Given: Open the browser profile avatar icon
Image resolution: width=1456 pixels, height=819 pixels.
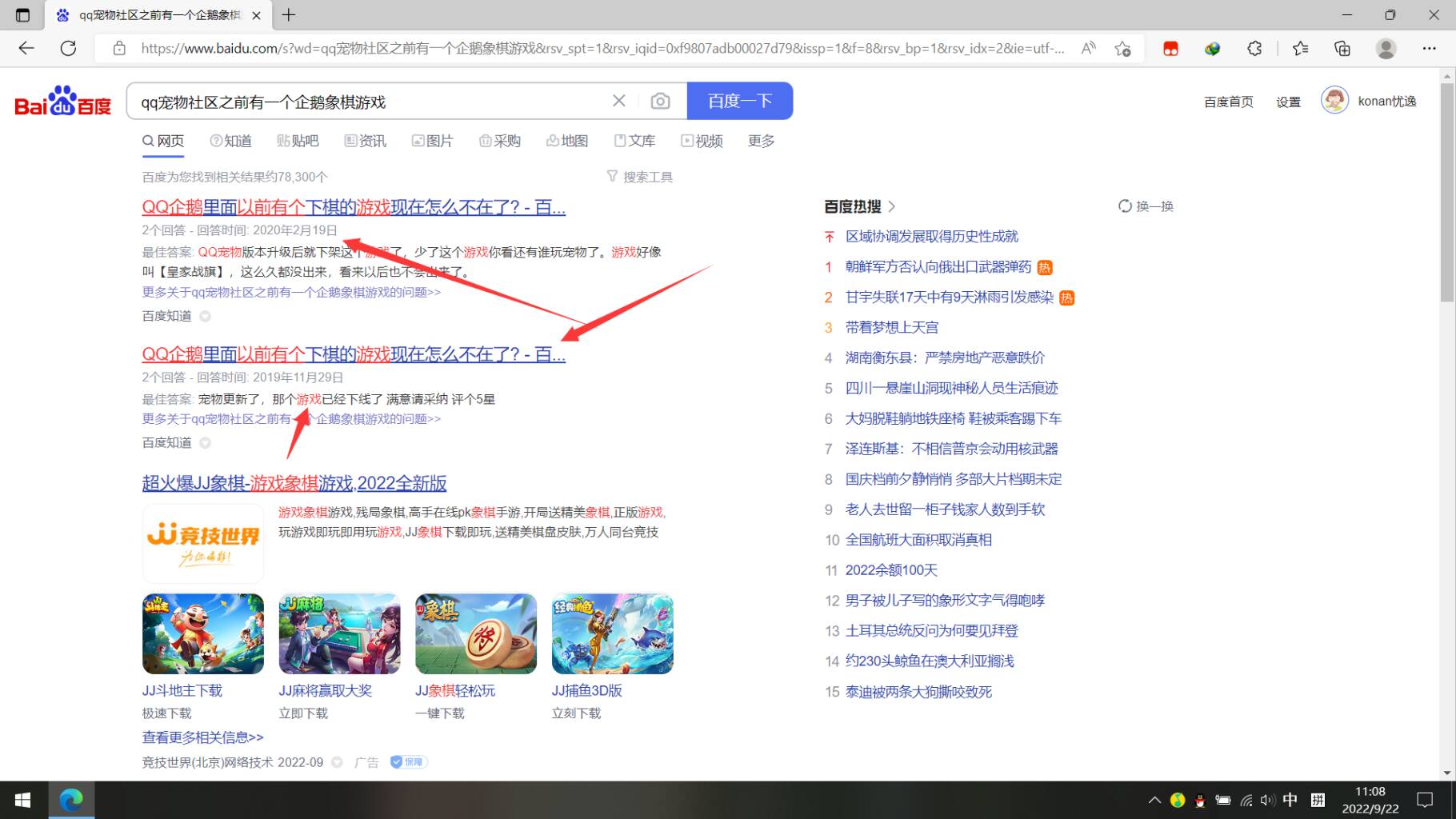Looking at the screenshot, I should pyautogui.click(x=1386, y=48).
